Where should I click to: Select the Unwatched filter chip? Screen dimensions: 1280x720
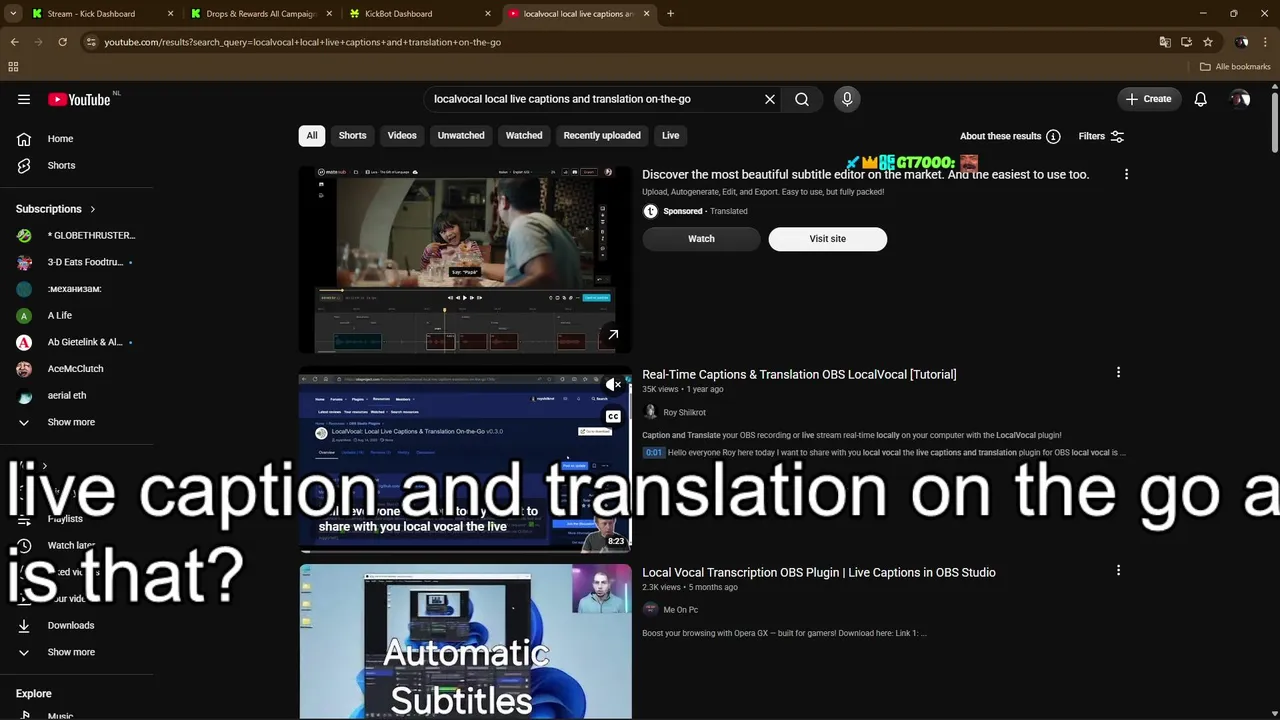click(461, 136)
